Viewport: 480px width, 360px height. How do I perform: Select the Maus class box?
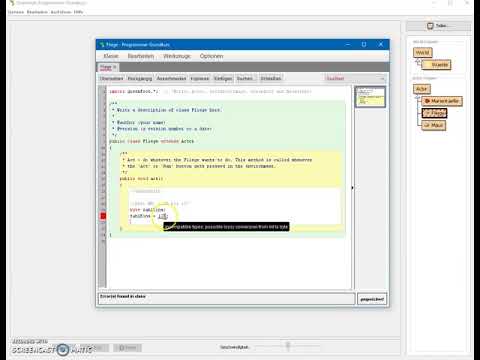point(434,125)
